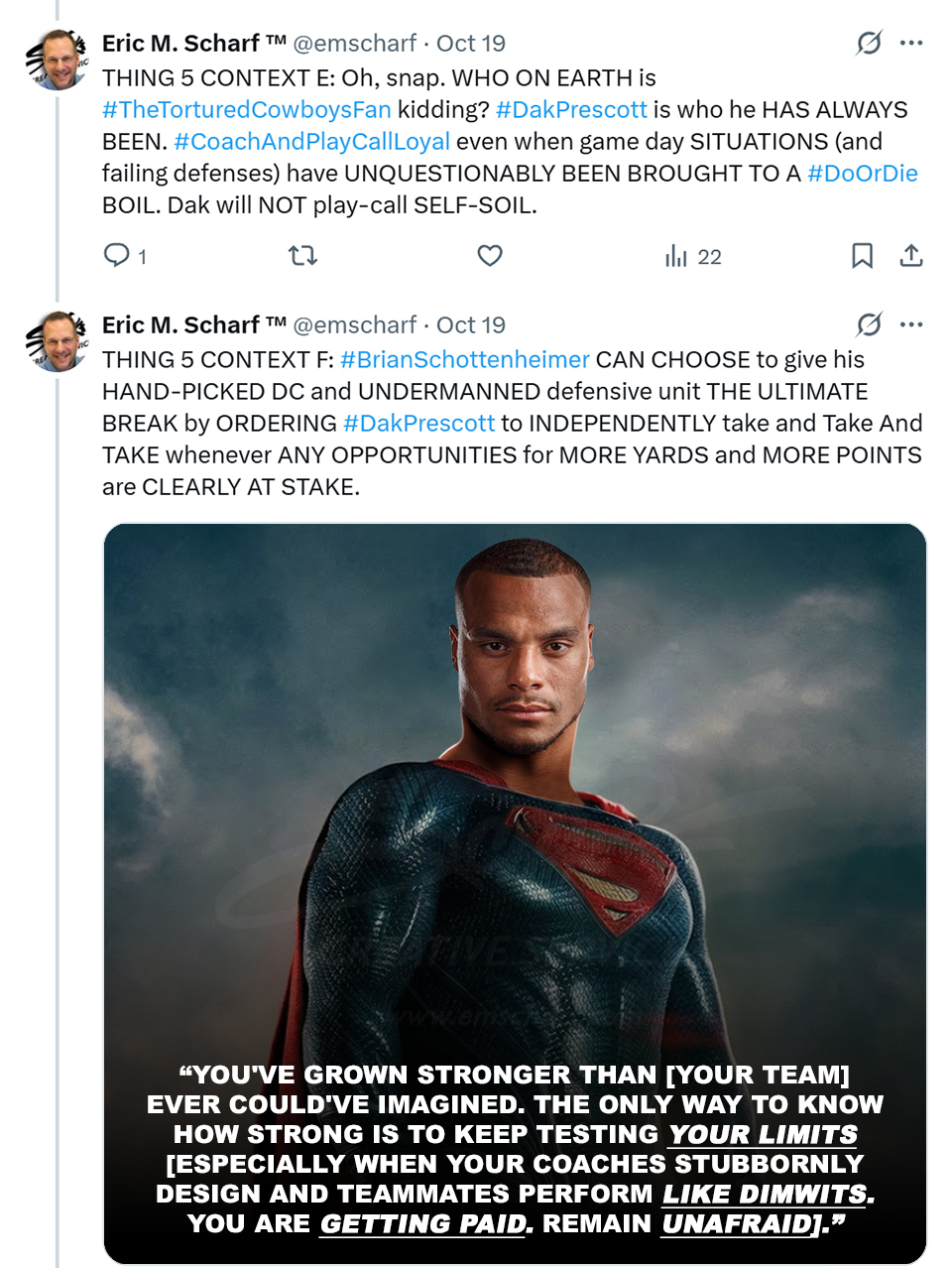The height and width of the screenshot is (1268, 952).
Task: Retweet the THING 5 CONTEXT E post
Action: pyautogui.click(x=302, y=256)
